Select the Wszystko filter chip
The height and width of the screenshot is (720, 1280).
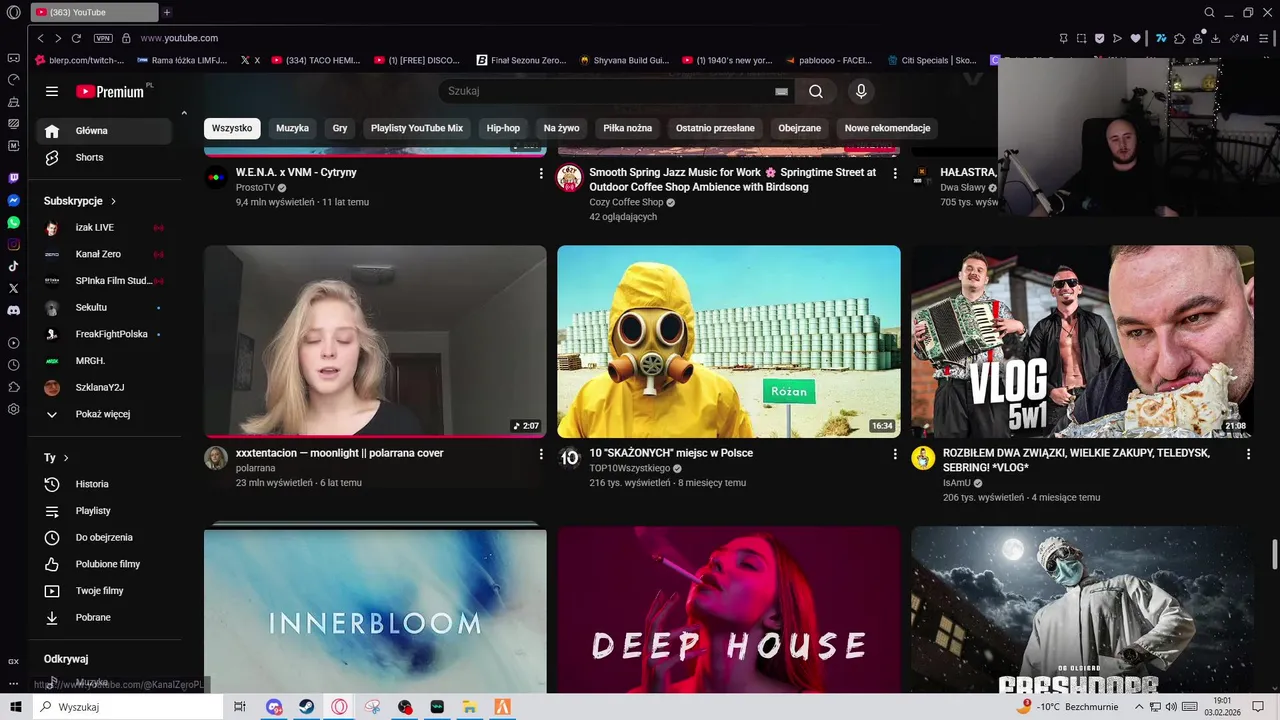(x=232, y=128)
